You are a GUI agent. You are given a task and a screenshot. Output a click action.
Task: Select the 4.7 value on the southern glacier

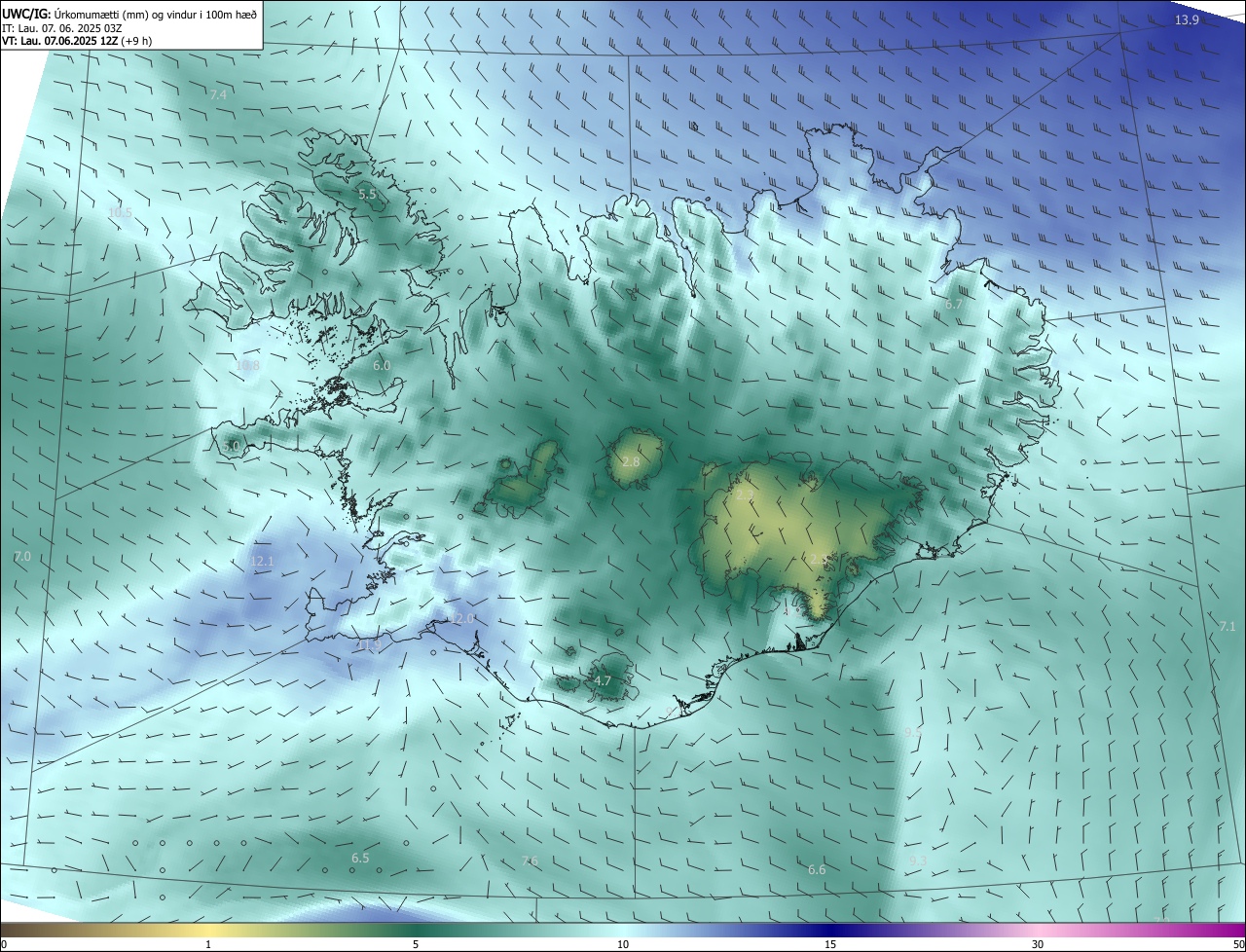tap(603, 681)
